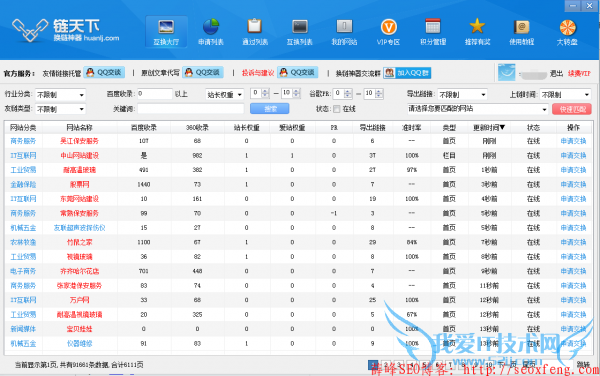The width and height of the screenshot is (600, 376).
Task: Click 农林牧渔 category link
Action: click(23, 242)
